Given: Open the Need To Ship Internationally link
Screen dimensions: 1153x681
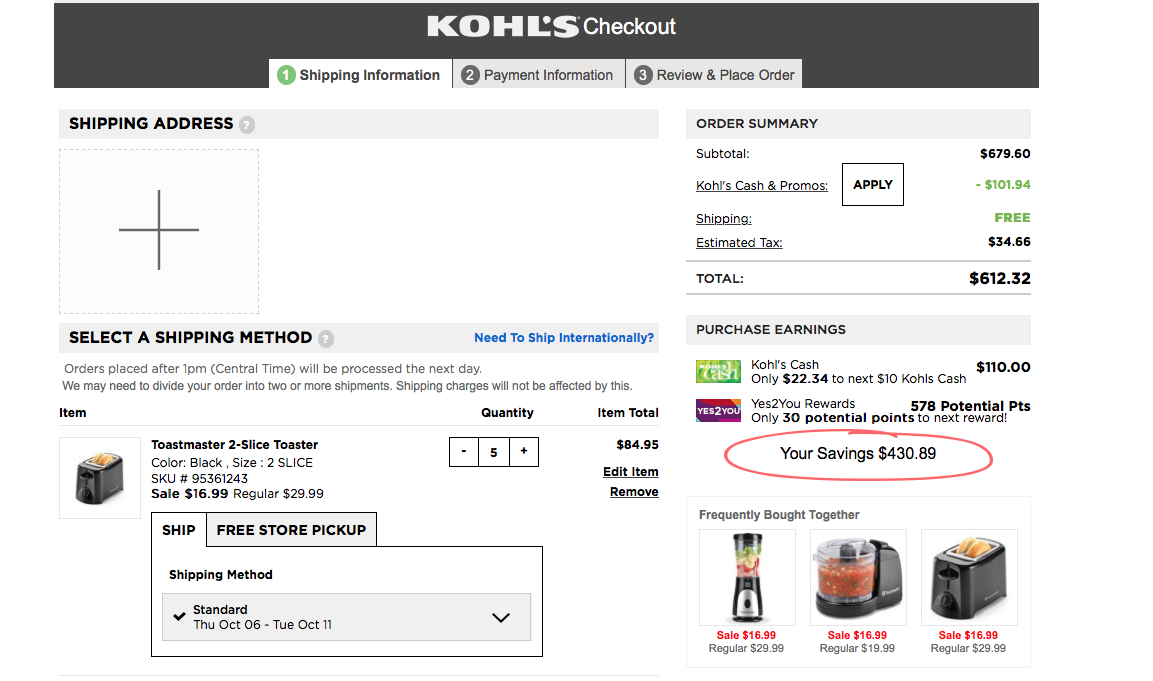Looking at the screenshot, I should pos(563,338).
